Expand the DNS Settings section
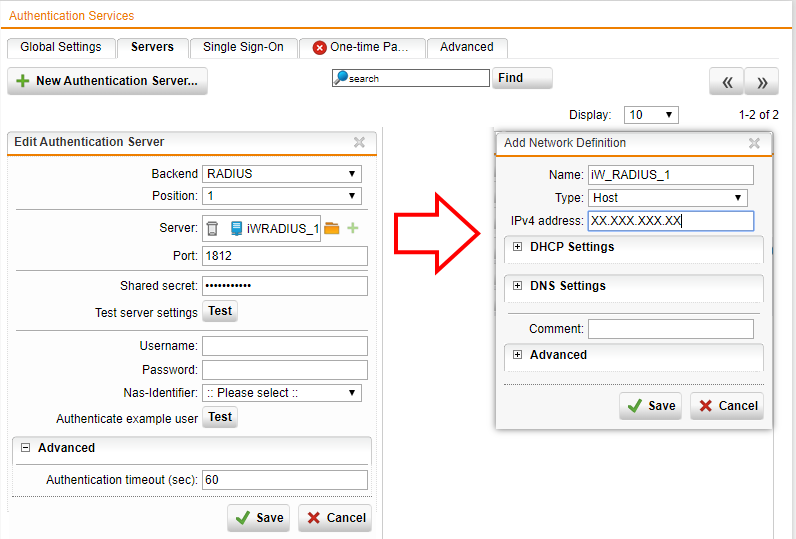 [x=517, y=286]
